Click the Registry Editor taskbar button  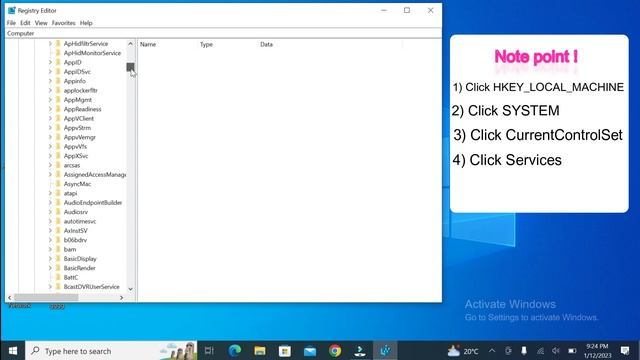point(385,351)
